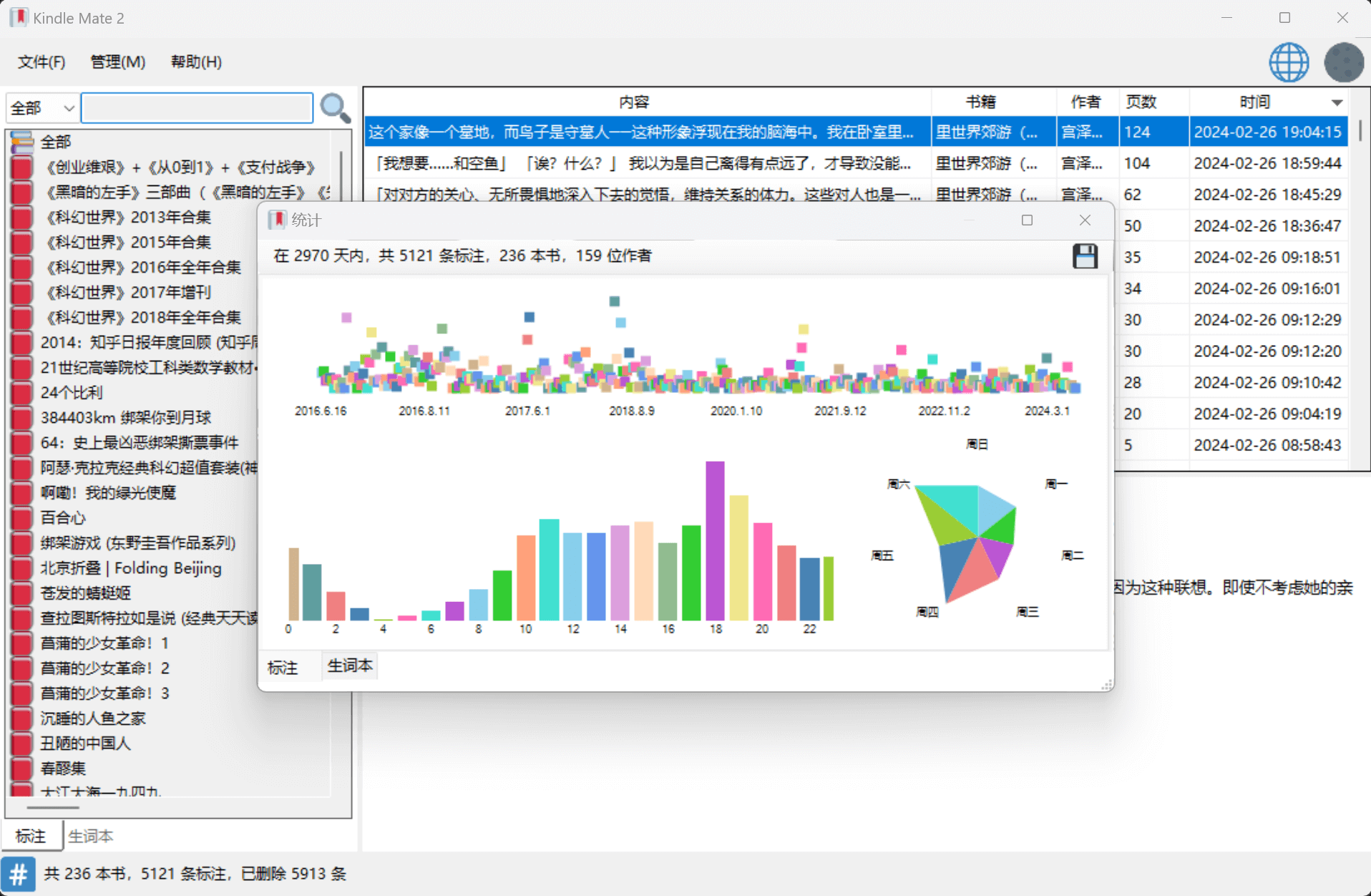Click the hash icon in status bar
Viewport: 1371px width, 896px height.
19,874
